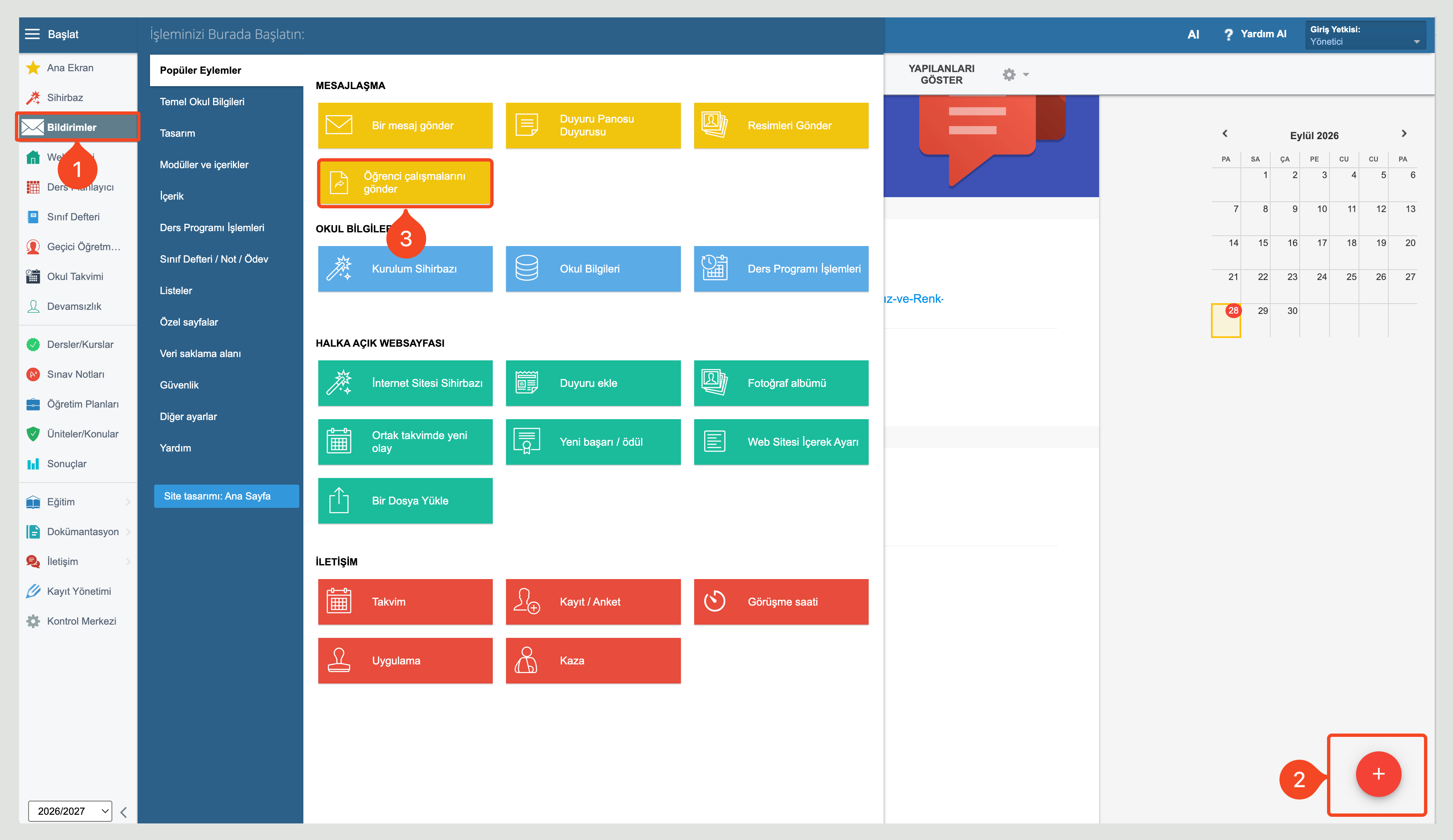Click YAPILANLARI GÖSTER button

(x=941, y=74)
